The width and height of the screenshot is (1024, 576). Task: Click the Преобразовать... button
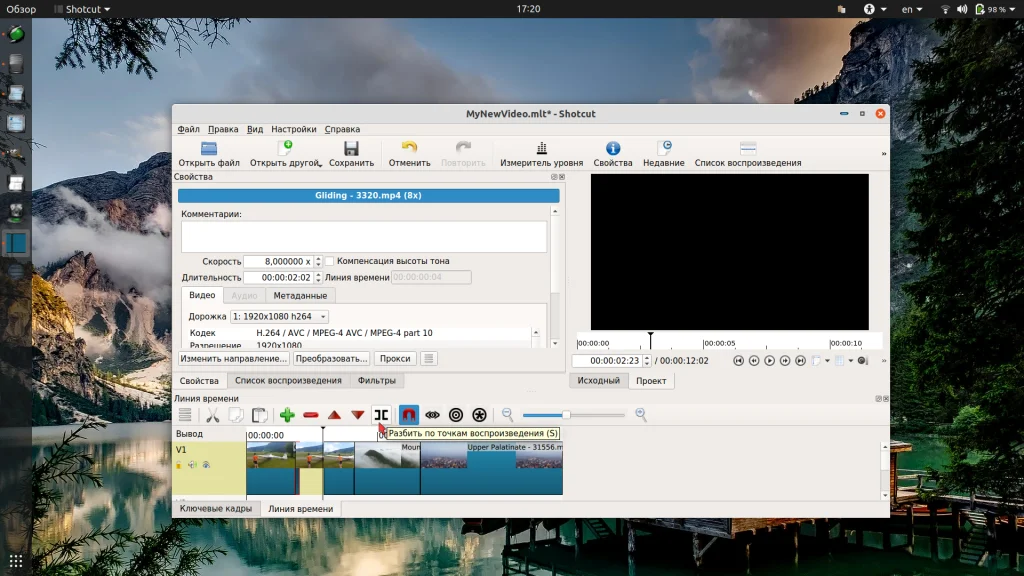click(x=331, y=358)
